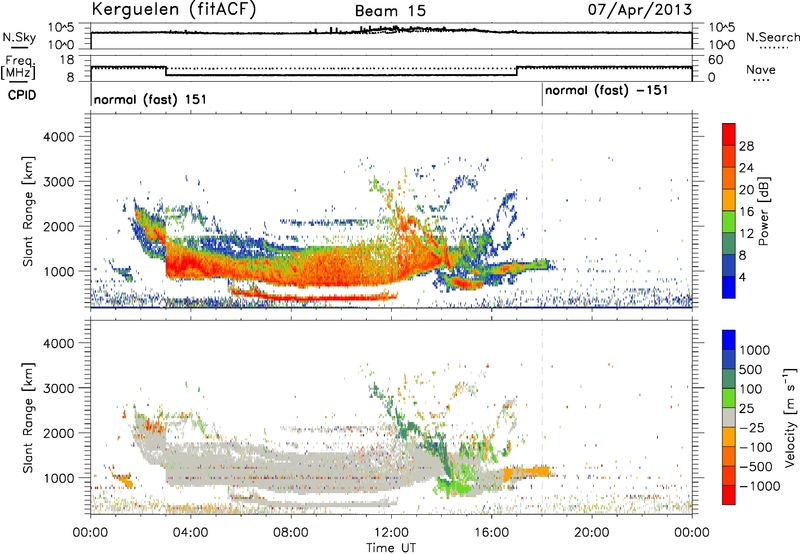Image resolution: width=800 pixels, height=554 pixels.
Task: Pick the light-green Power colorbar segment between 12 and 16
Action: [729, 222]
